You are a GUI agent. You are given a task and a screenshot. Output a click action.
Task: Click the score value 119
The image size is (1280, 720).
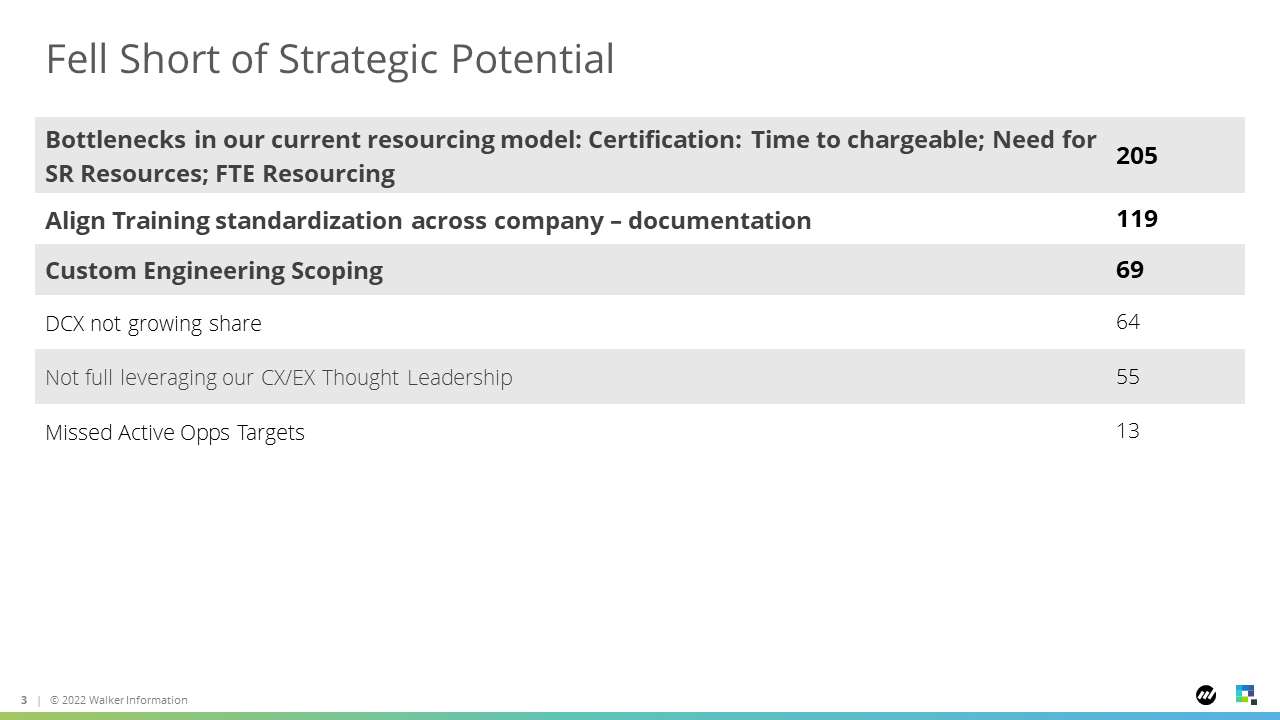pyautogui.click(x=1137, y=219)
